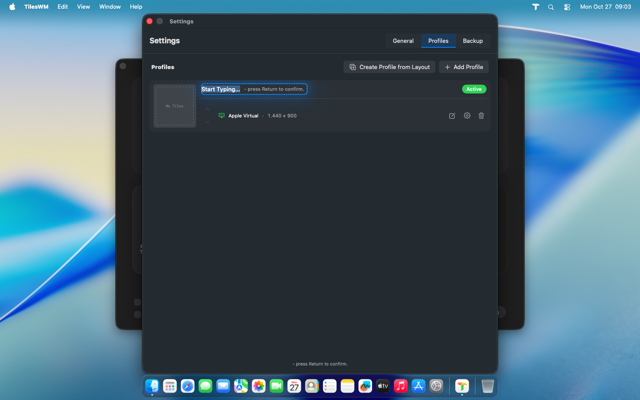Viewport: 640px width, 400px height.
Task: Open Control Center in menu bar
Action: point(566,6)
